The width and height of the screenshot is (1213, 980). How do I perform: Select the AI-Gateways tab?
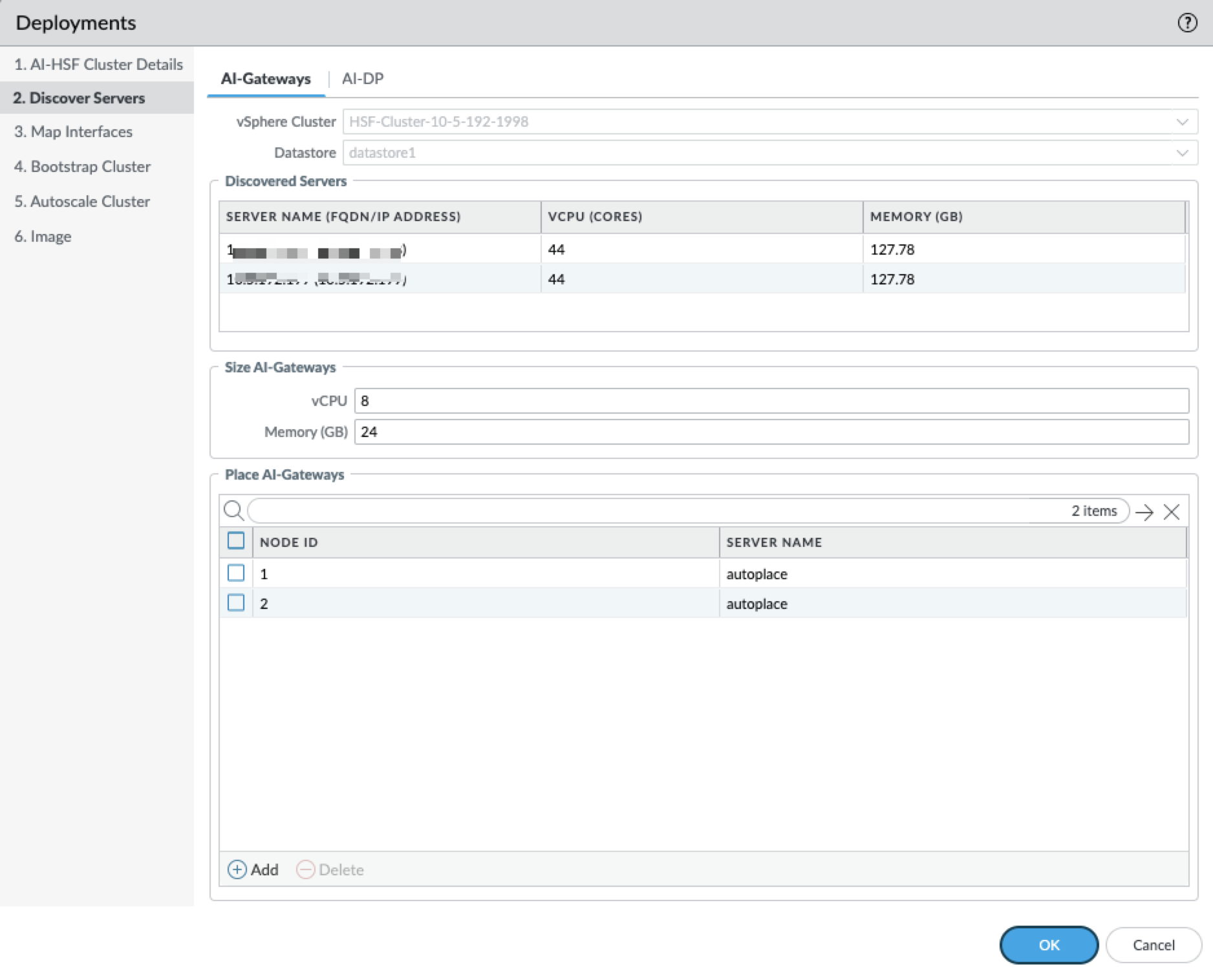click(266, 79)
